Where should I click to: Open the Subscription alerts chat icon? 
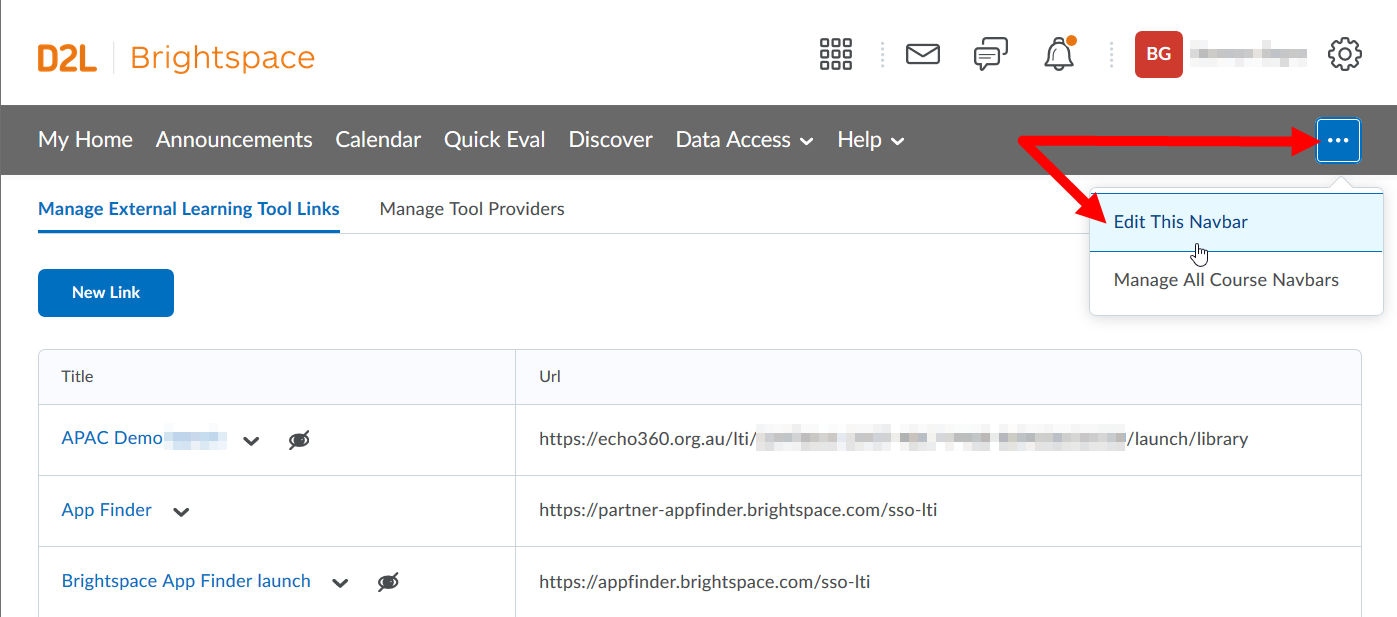click(x=990, y=54)
